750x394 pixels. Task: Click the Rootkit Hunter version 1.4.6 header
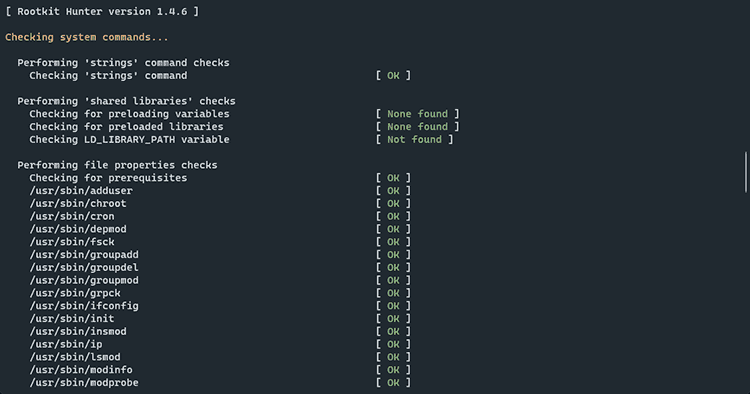[102, 11]
